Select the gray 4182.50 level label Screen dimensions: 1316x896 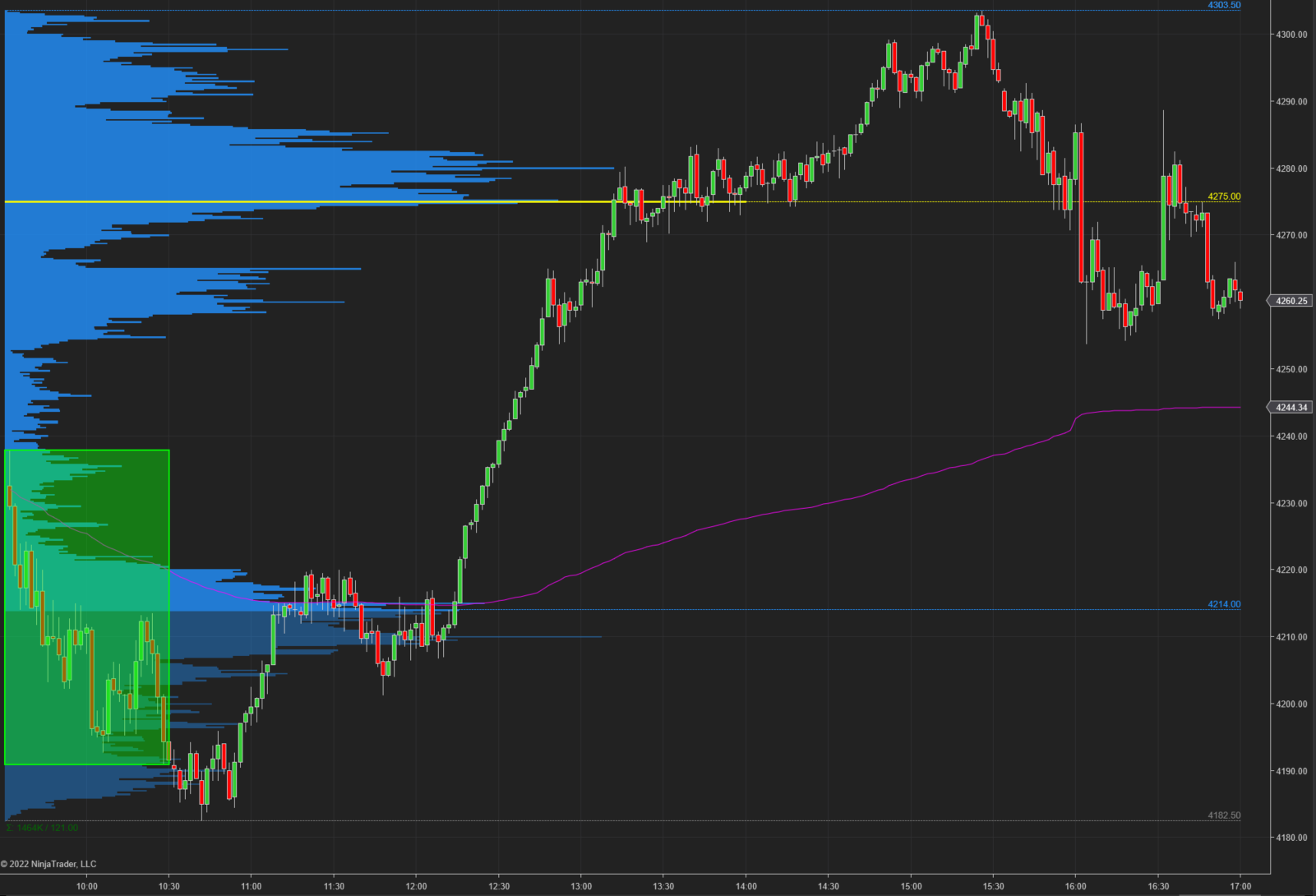click(x=1224, y=815)
